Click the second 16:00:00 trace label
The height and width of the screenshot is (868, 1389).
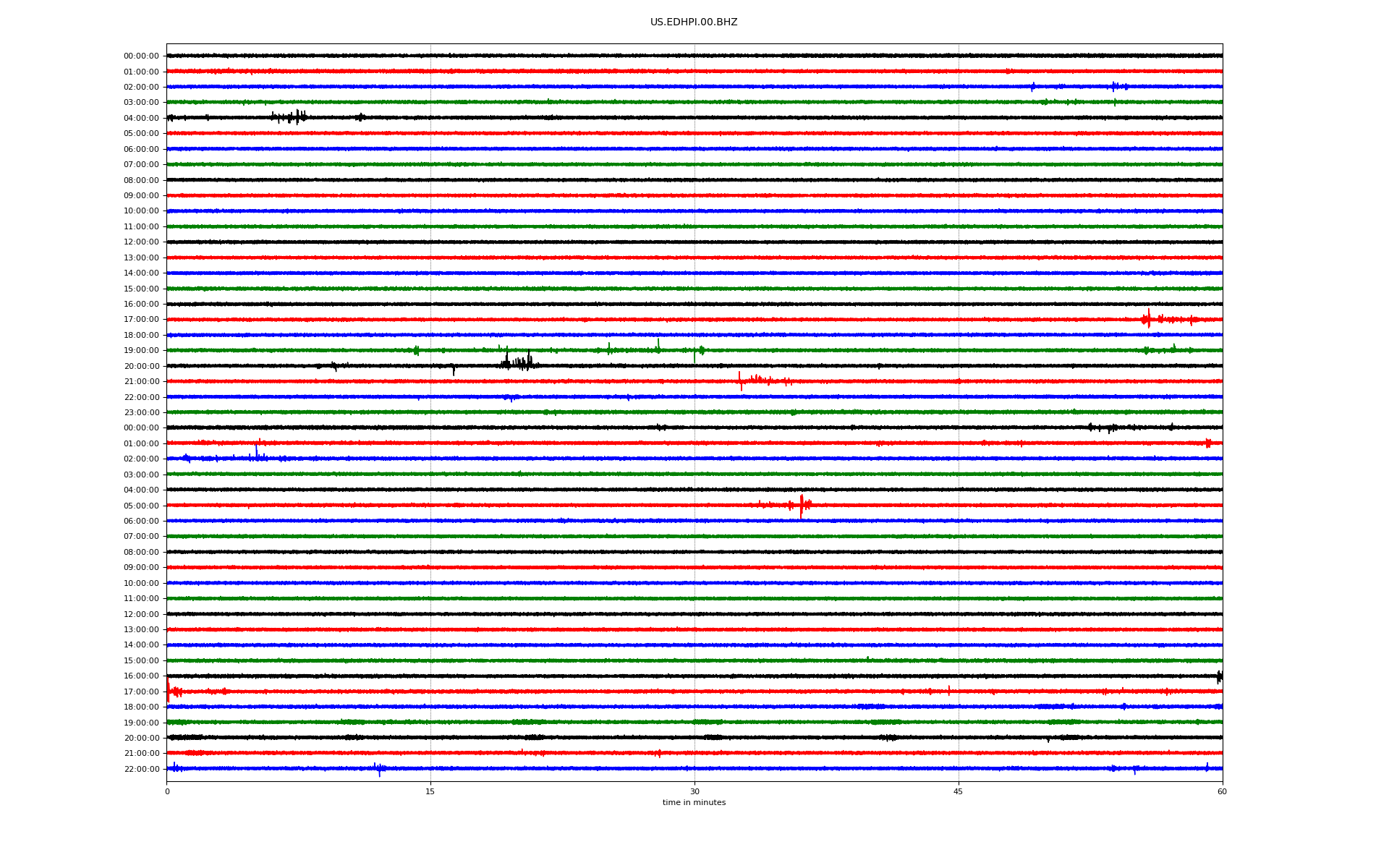click(x=141, y=676)
